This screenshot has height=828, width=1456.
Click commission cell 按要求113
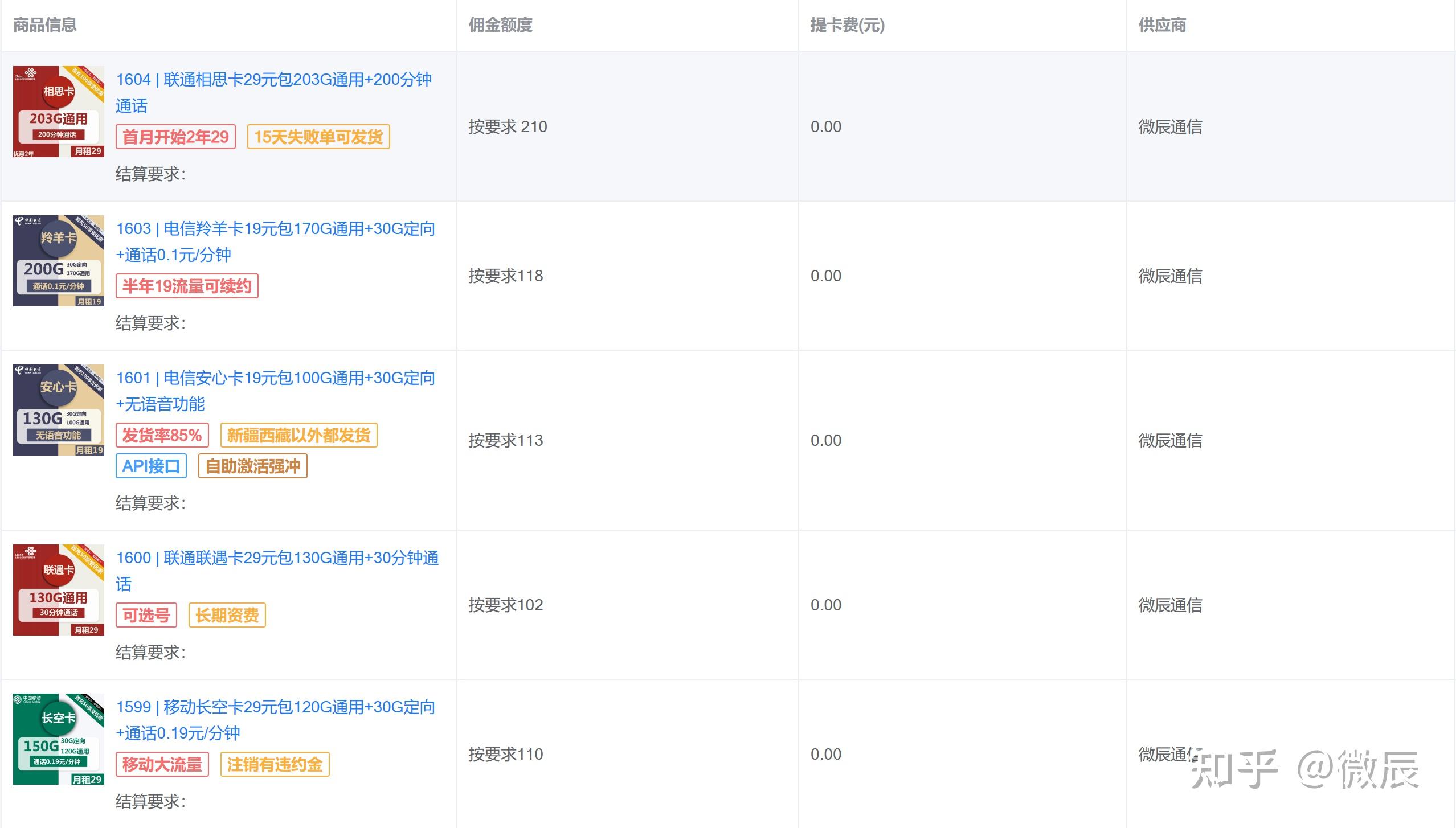[x=506, y=440]
